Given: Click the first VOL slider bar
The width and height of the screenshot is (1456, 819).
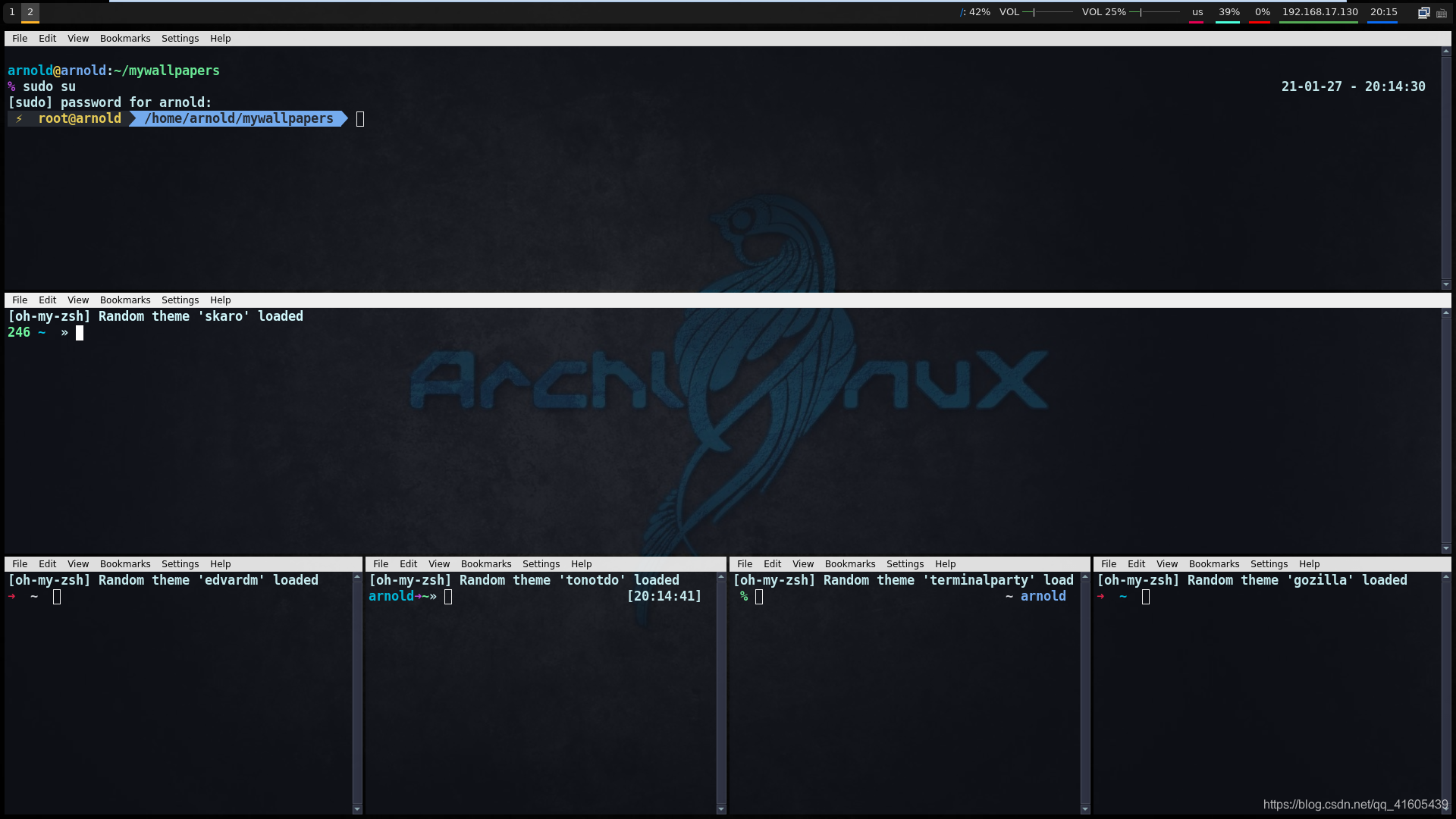Looking at the screenshot, I should coord(1047,12).
